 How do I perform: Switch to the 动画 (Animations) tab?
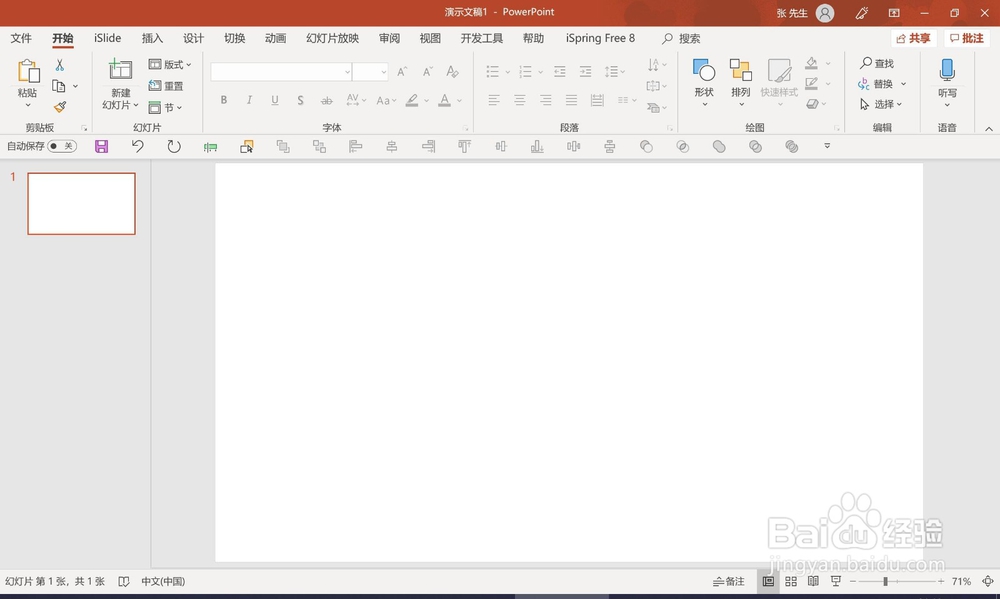tap(276, 38)
